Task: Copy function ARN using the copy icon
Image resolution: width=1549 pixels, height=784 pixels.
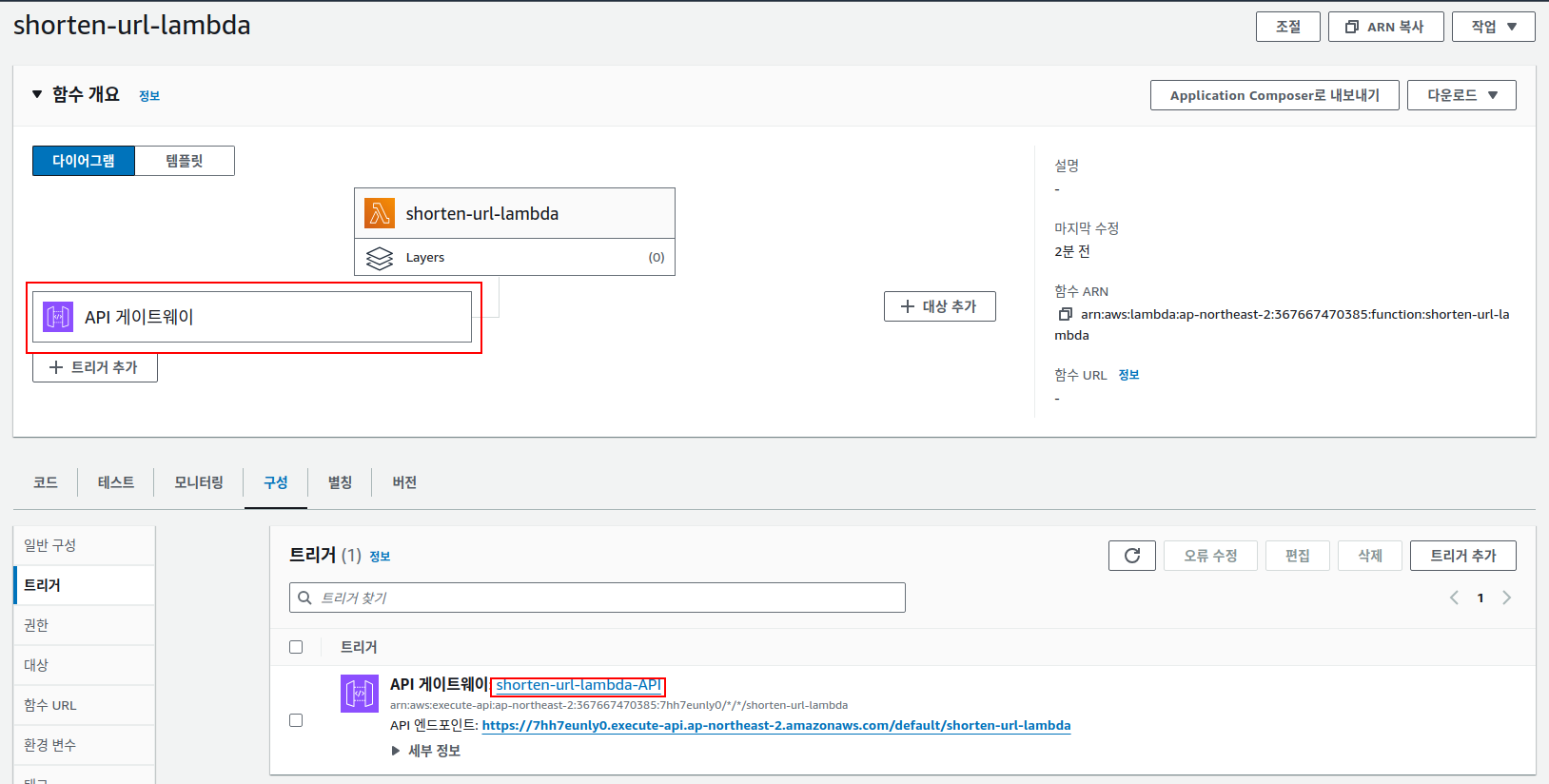Action: pos(1065,314)
